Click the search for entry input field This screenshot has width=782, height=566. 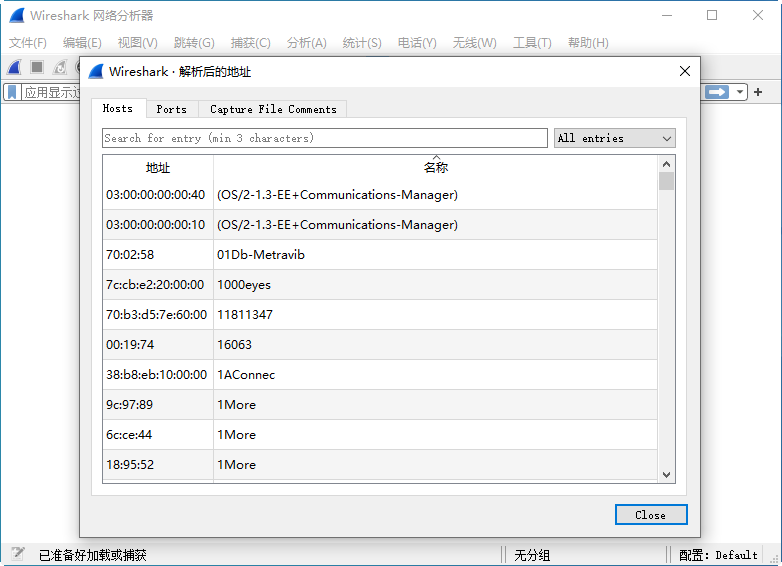coord(325,138)
